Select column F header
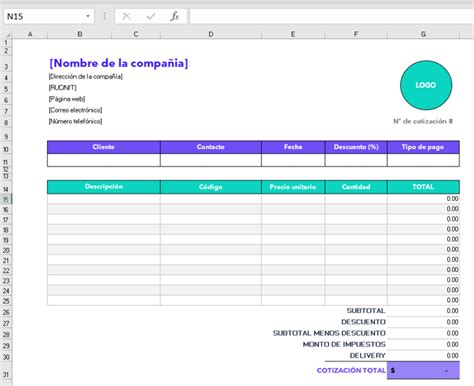Viewport: 474px width, 386px height. click(356, 34)
